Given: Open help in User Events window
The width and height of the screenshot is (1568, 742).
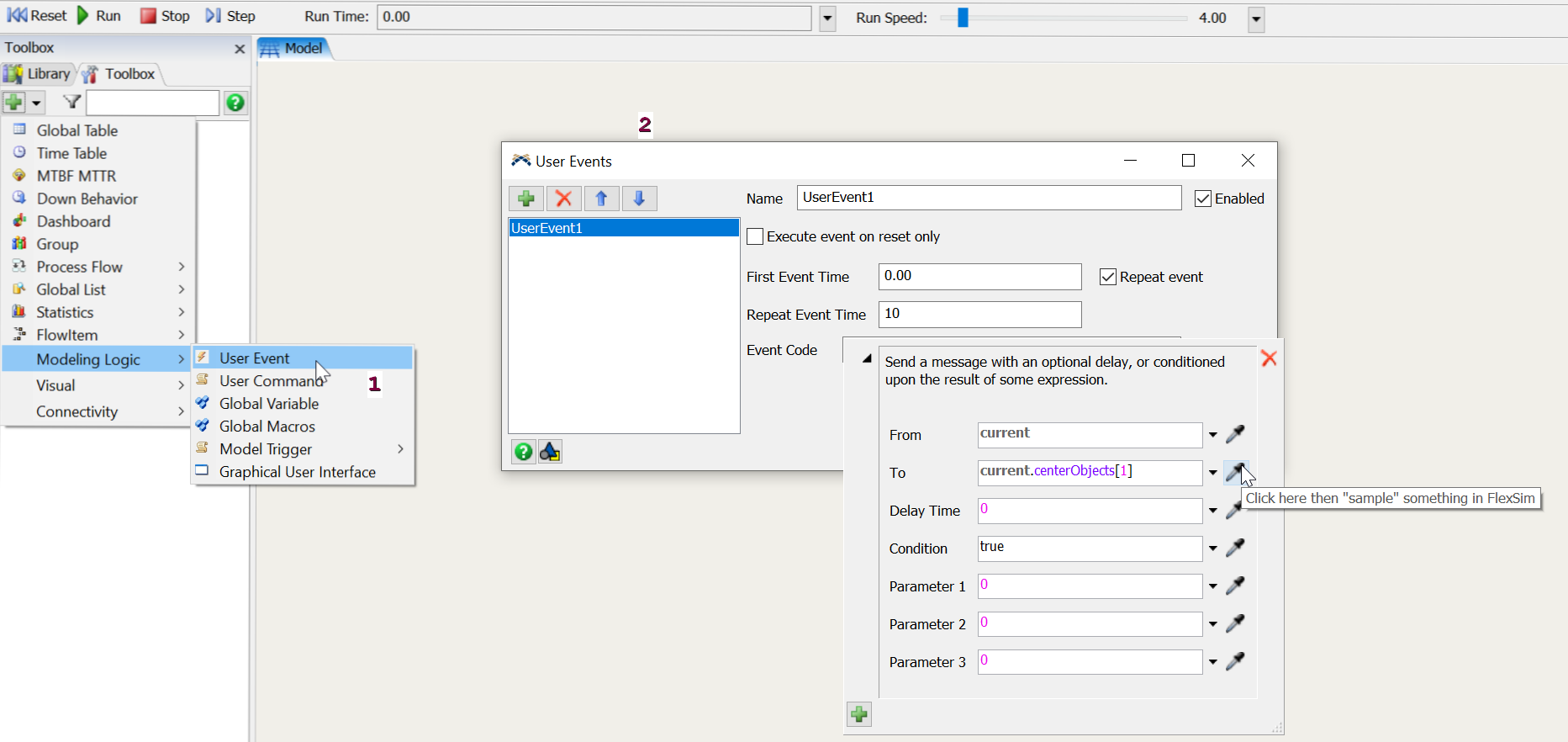Looking at the screenshot, I should 523,452.
